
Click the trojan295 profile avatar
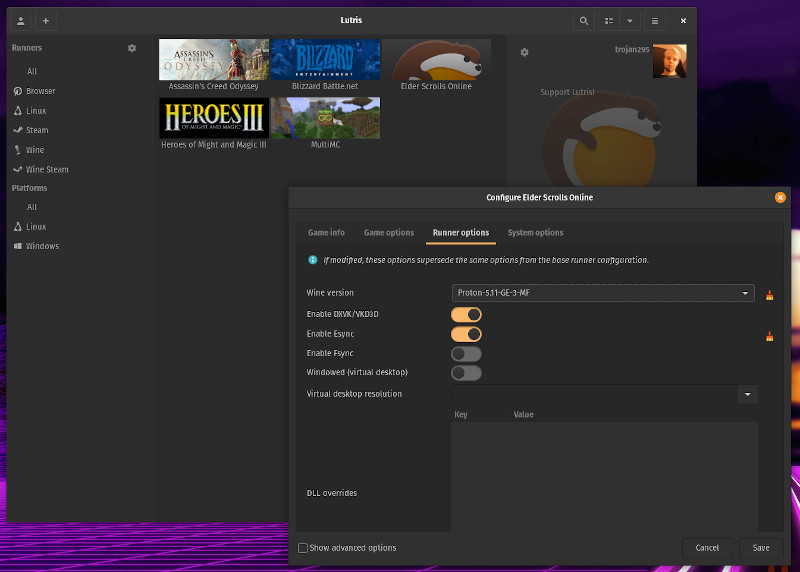(669, 61)
